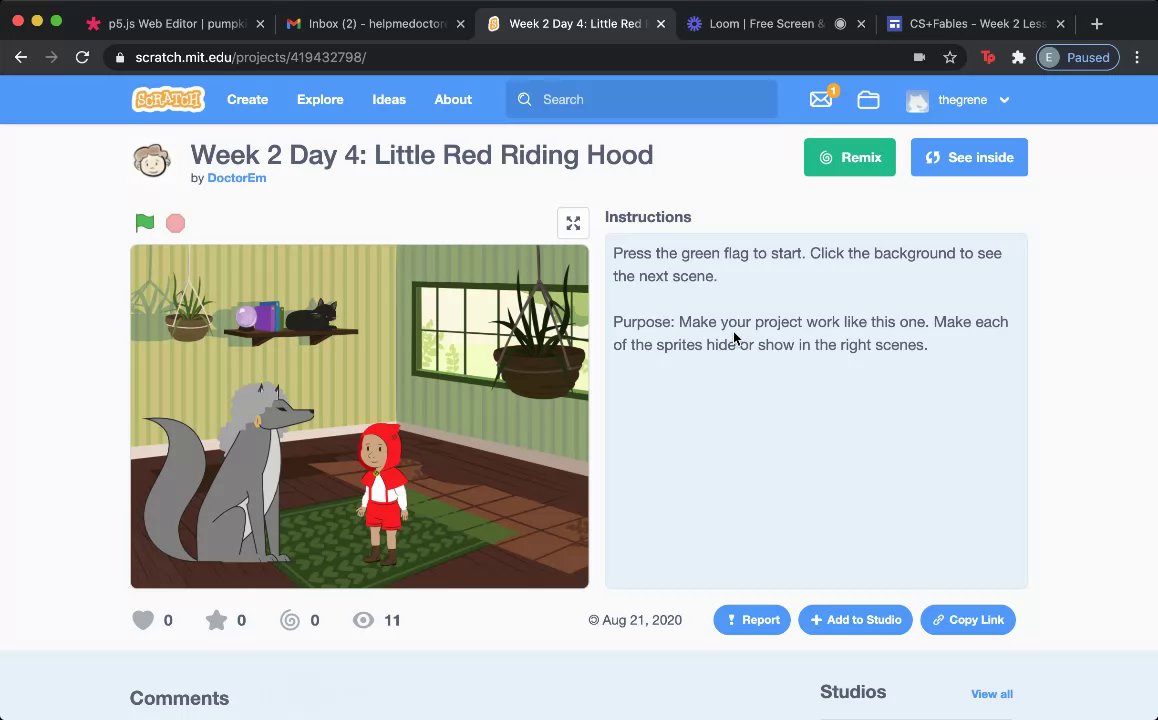The image size is (1158, 720).
Task: Open the extensions puzzle icon
Action: [x=1018, y=57]
